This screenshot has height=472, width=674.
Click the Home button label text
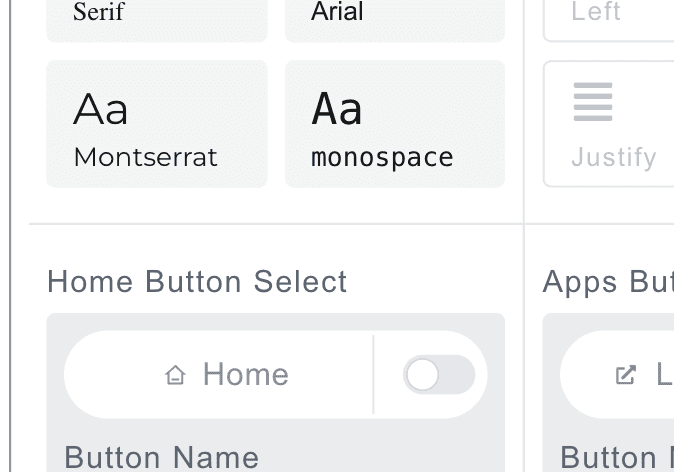246,375
